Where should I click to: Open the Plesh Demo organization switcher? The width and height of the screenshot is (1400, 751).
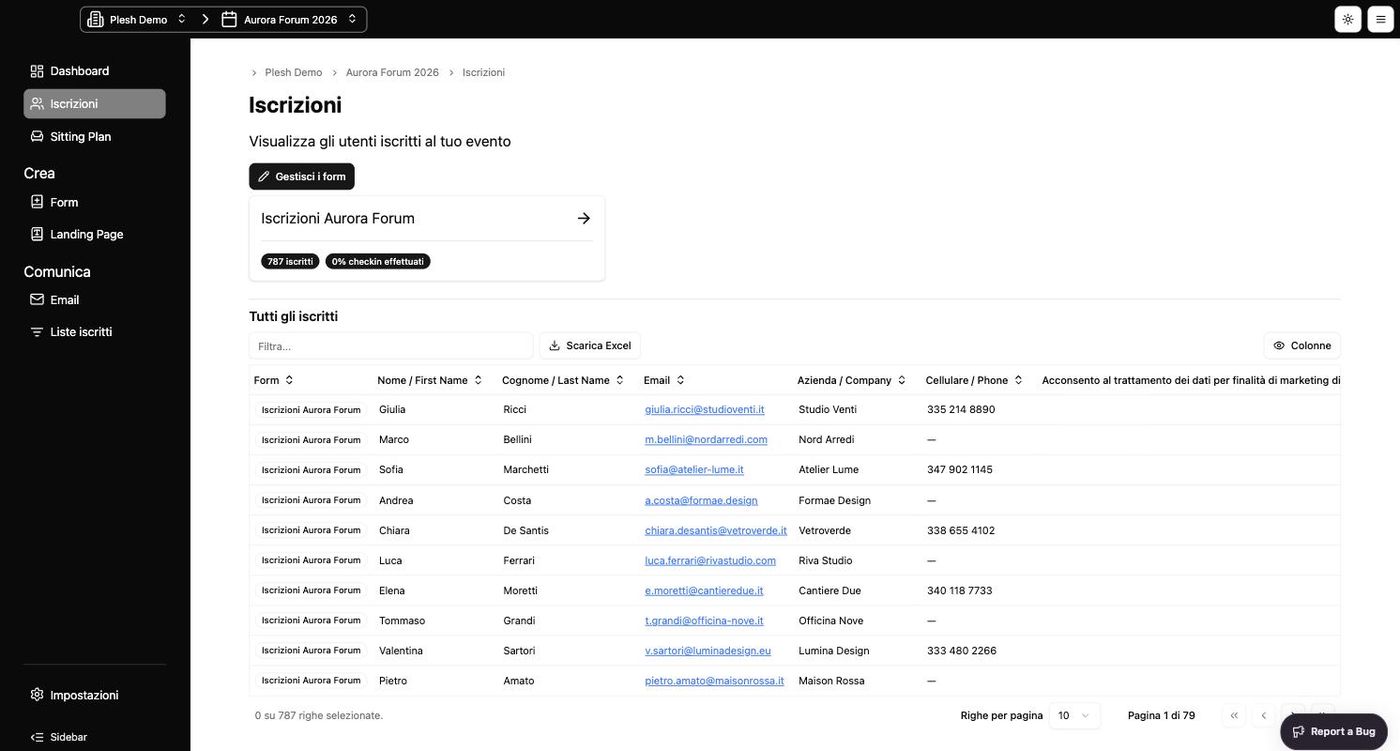coord(137,19)
